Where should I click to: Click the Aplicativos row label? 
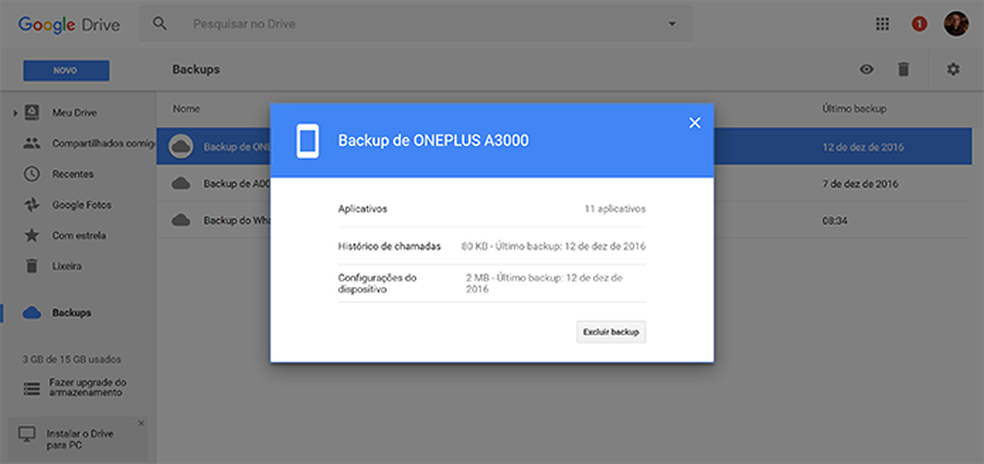[x=363, y=209]
